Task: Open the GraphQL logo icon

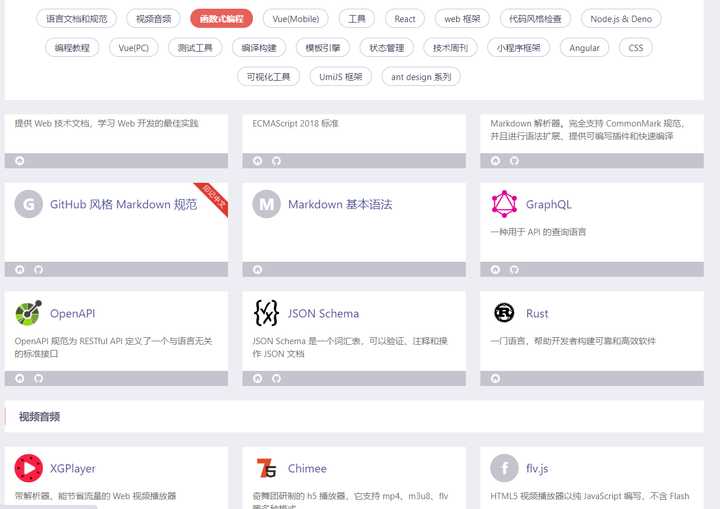Action: point(504,204)
